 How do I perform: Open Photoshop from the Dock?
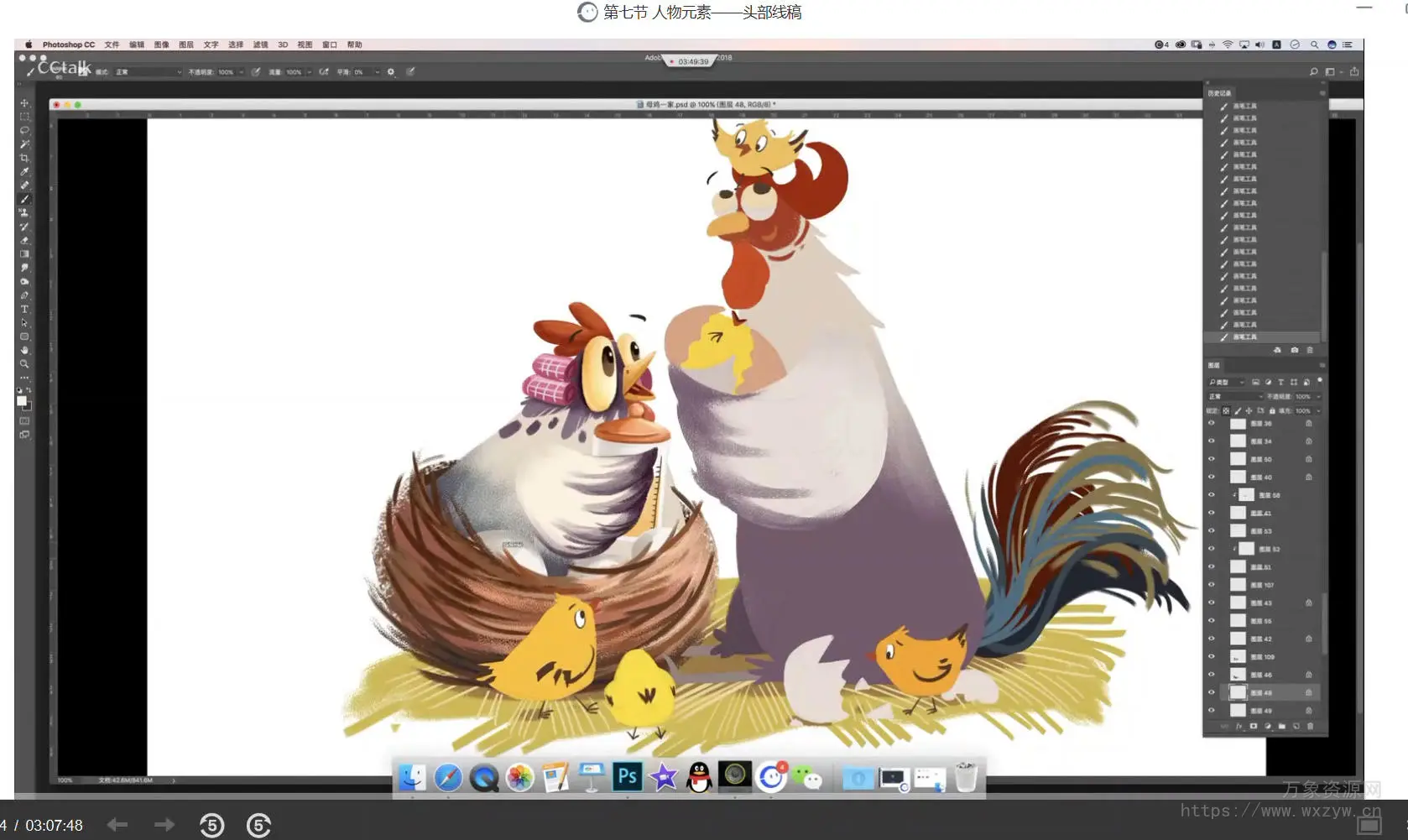point(627,777)
